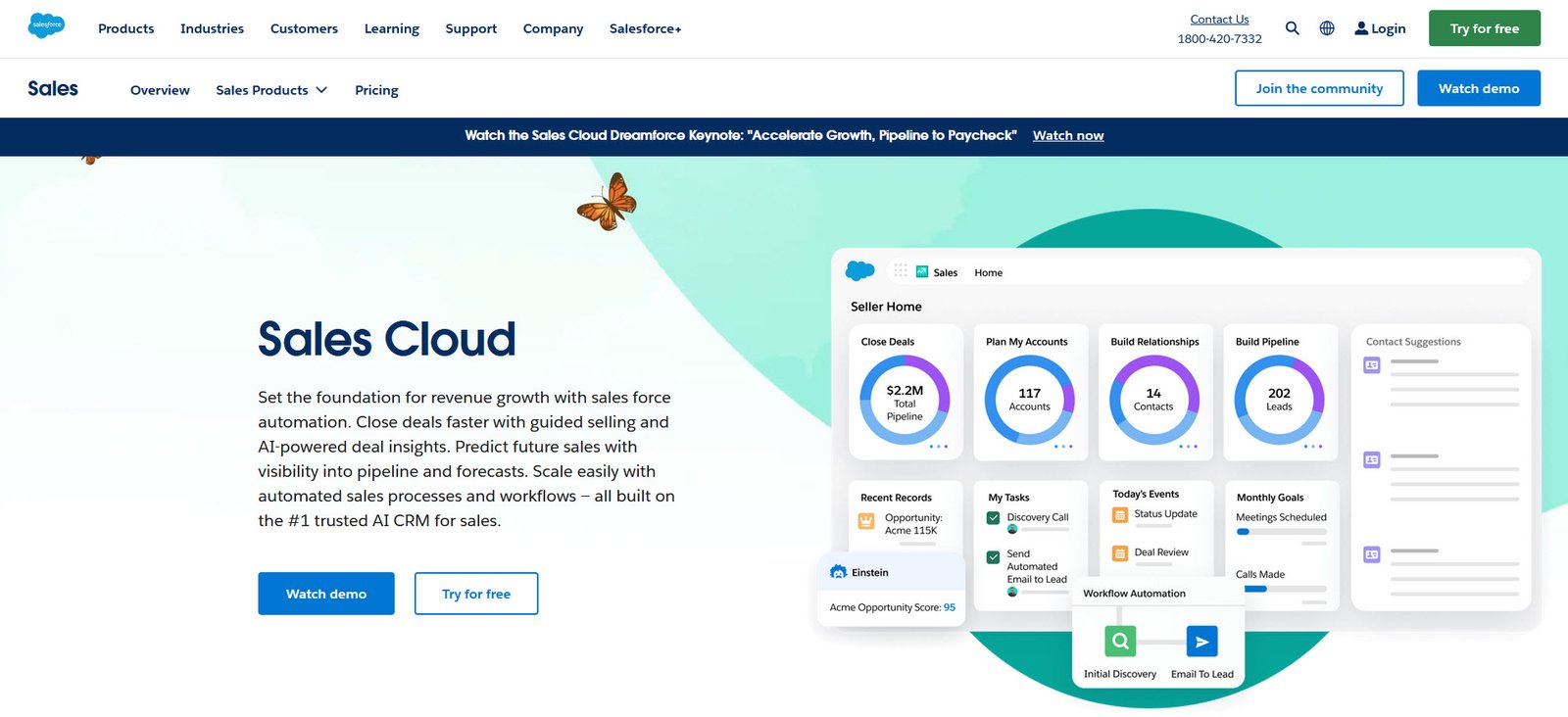
Task: Open the app launcher dots grid icon
Action: click(x=901, y=270)
